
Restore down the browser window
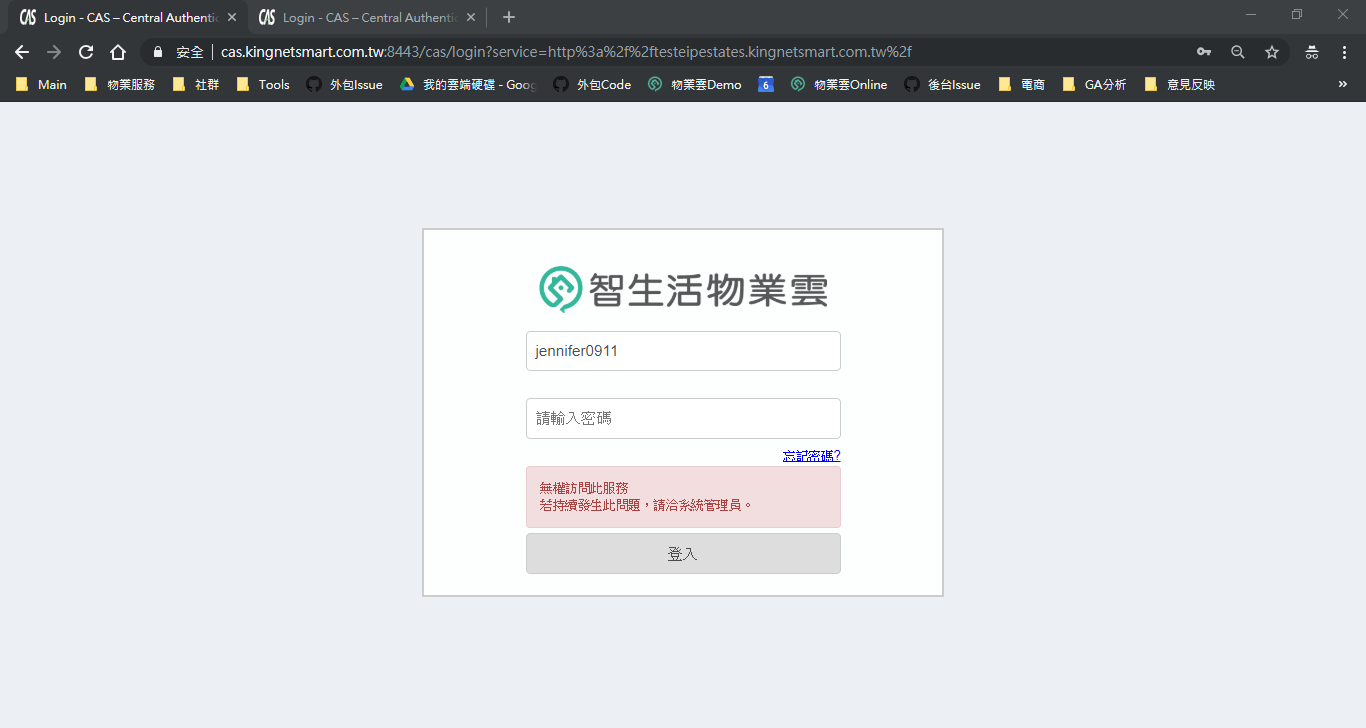click(x=1297, y=14)
